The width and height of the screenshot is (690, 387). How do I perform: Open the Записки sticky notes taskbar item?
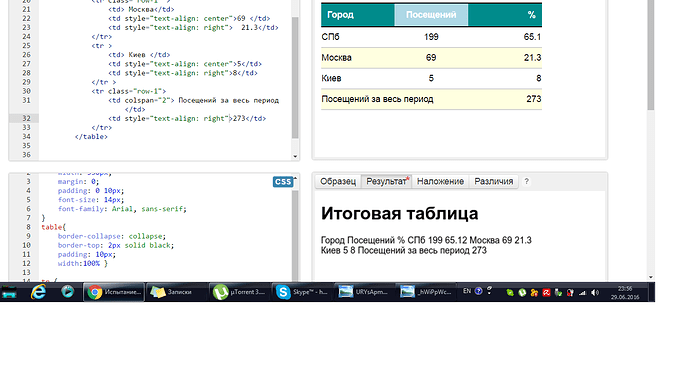tap(176, 292)
